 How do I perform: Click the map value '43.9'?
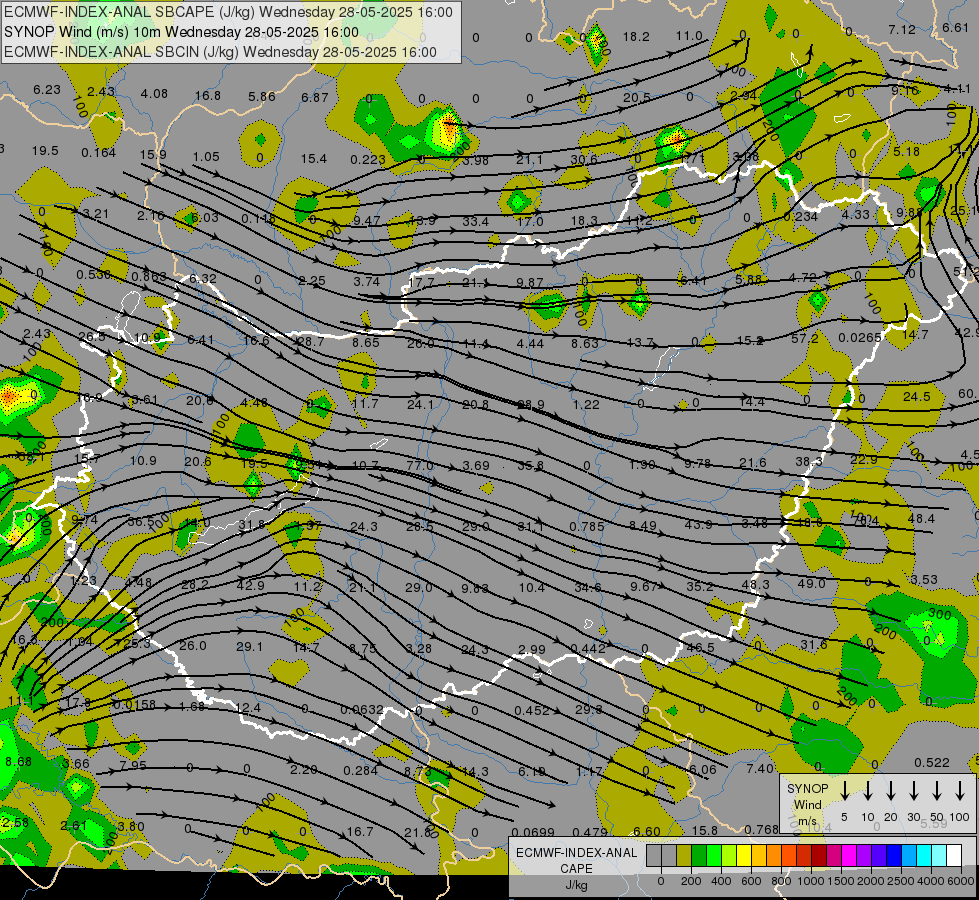698,524
